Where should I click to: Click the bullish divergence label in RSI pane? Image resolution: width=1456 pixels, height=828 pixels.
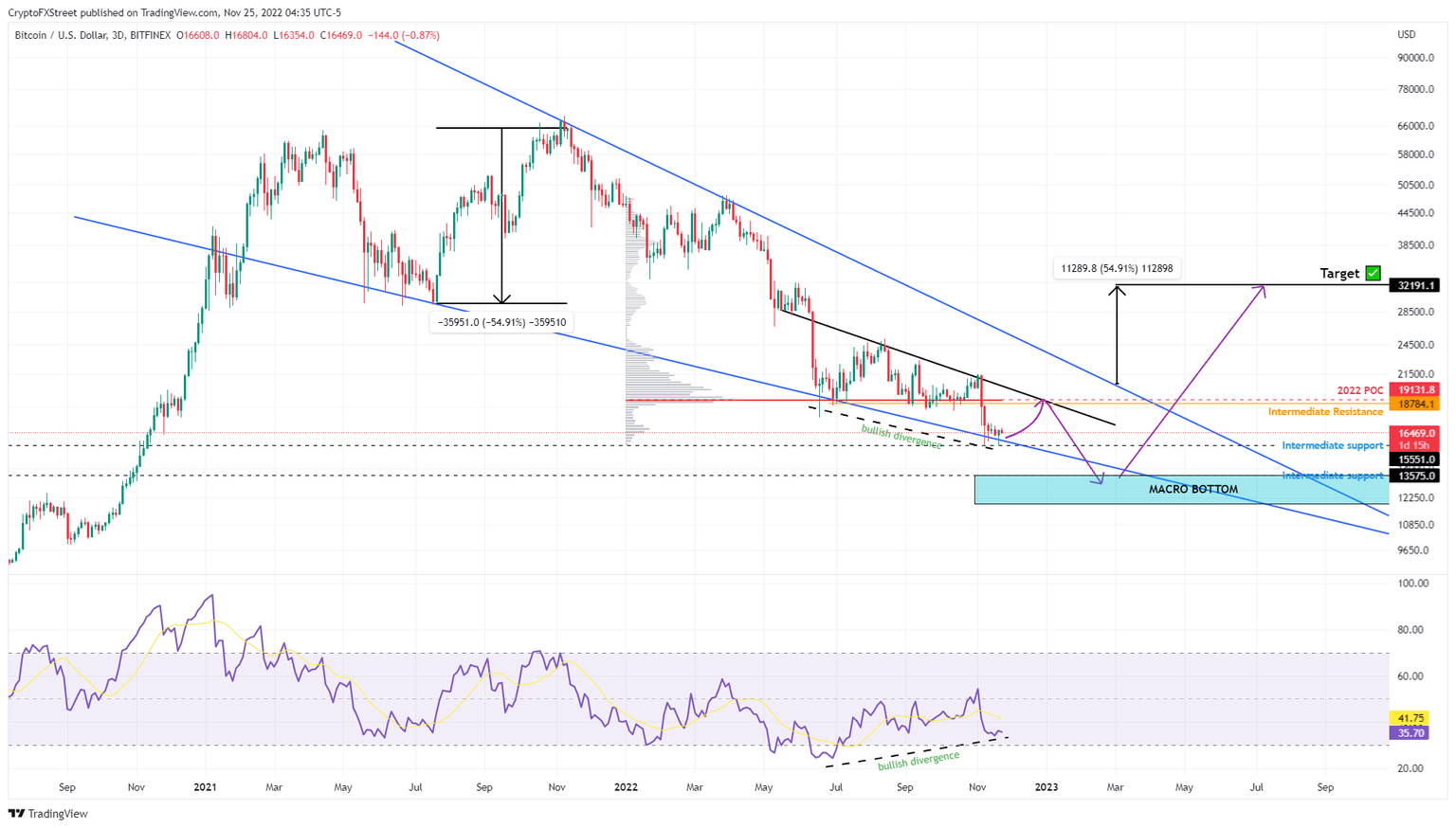point(918,760)
